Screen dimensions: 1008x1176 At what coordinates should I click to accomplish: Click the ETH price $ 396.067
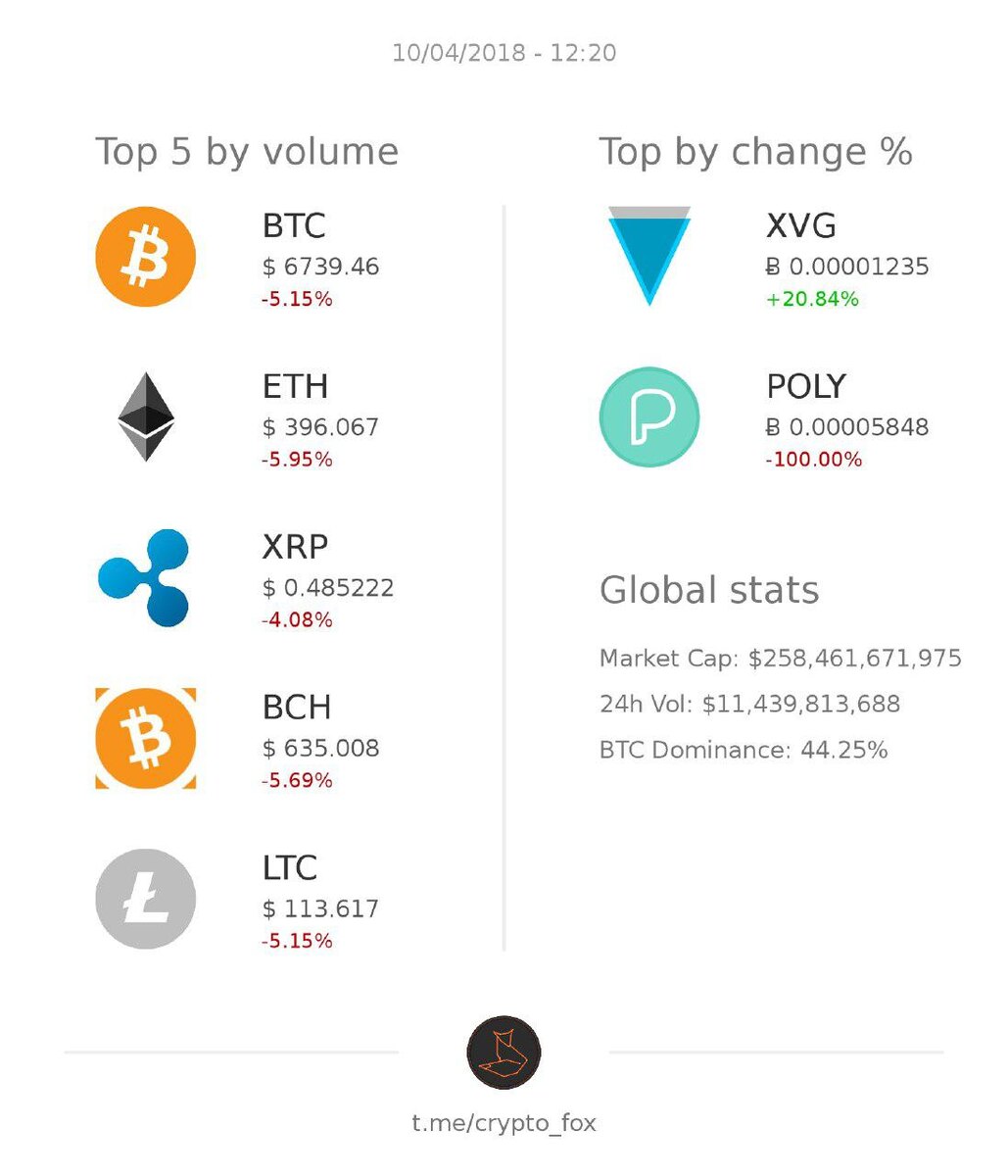(320, 427)
